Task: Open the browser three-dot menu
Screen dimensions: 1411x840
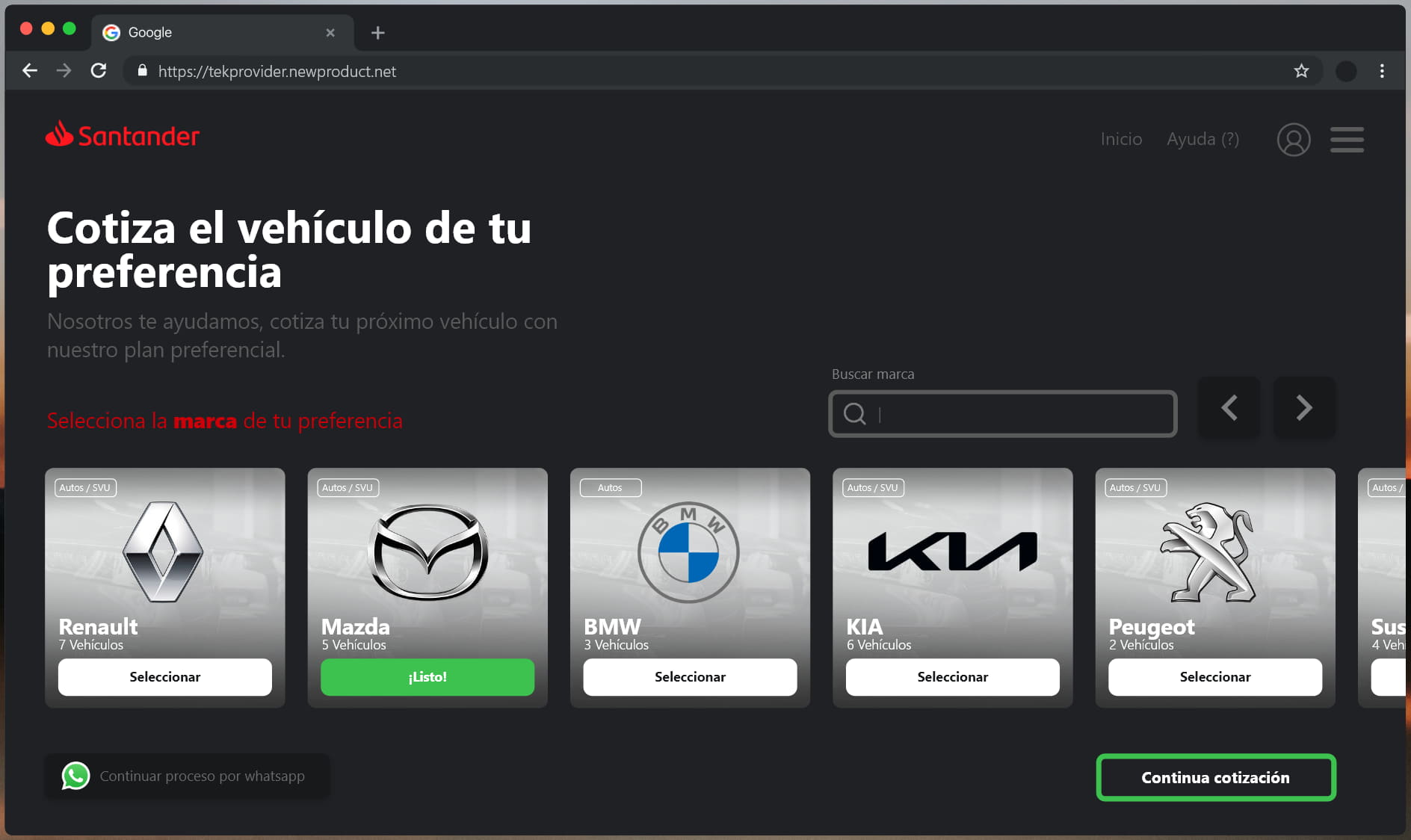Action: click(x=1381, y=71)
